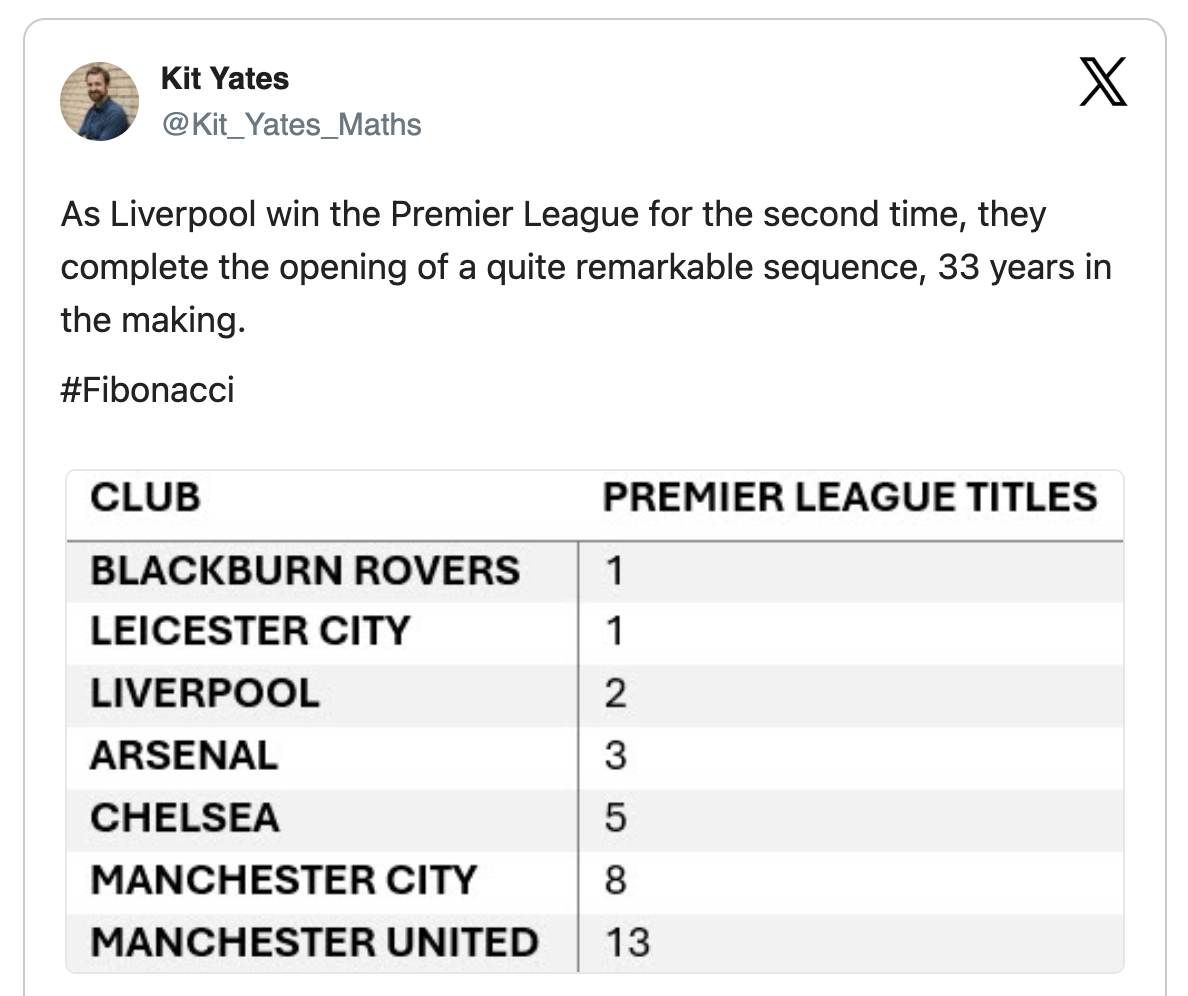
Task: Click the CLUB column header
Action: (x=145, y=498)
